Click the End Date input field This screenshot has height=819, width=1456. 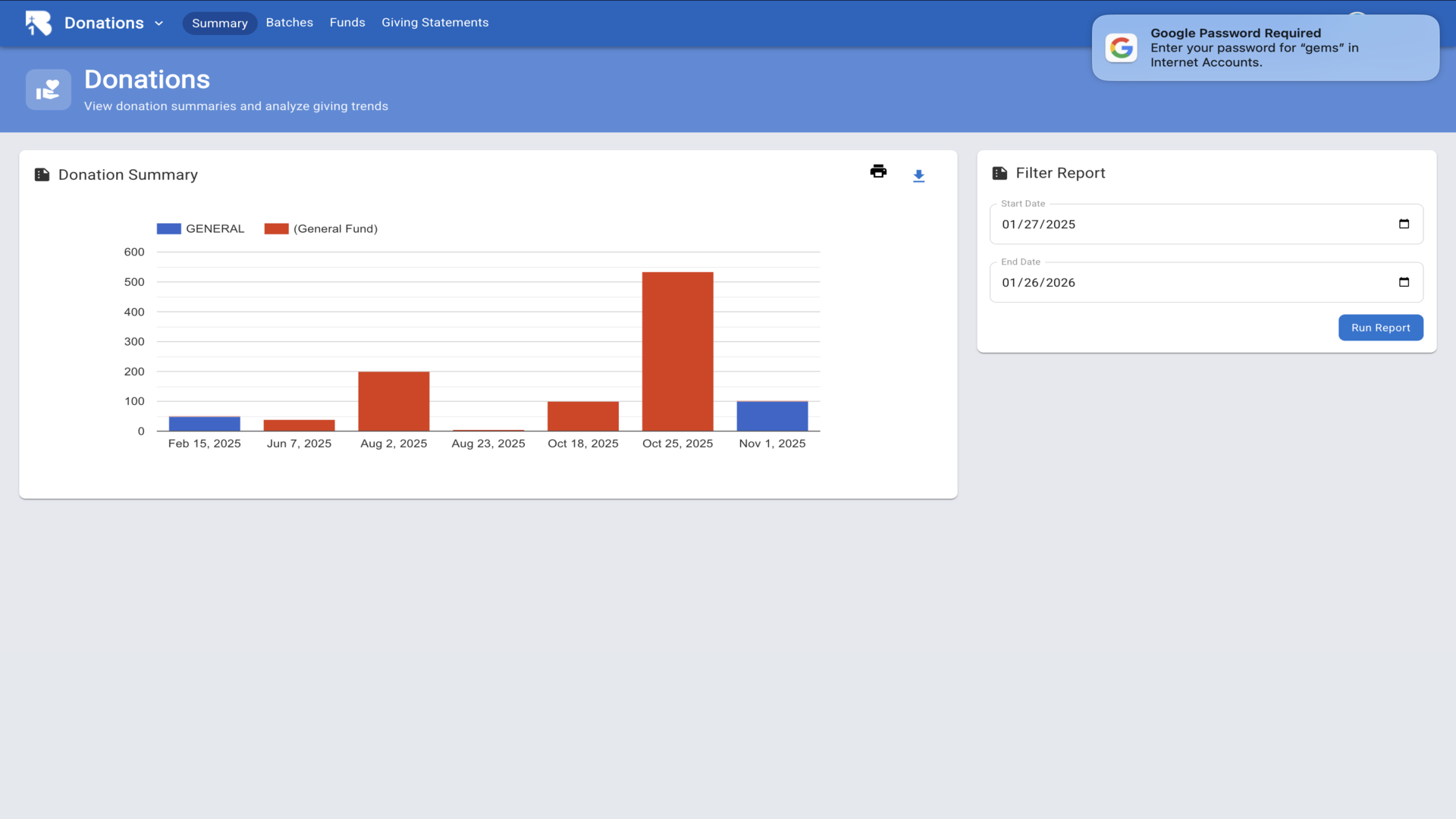pos(1183,283)
